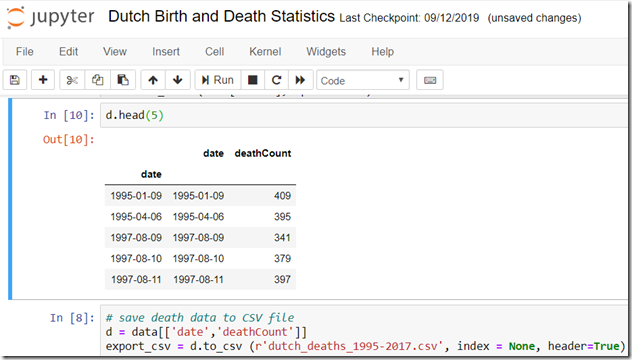The height and width of the screenshot is (360, 632).
Task: Select index cell 1997-08-11
Action: [136, 280]
